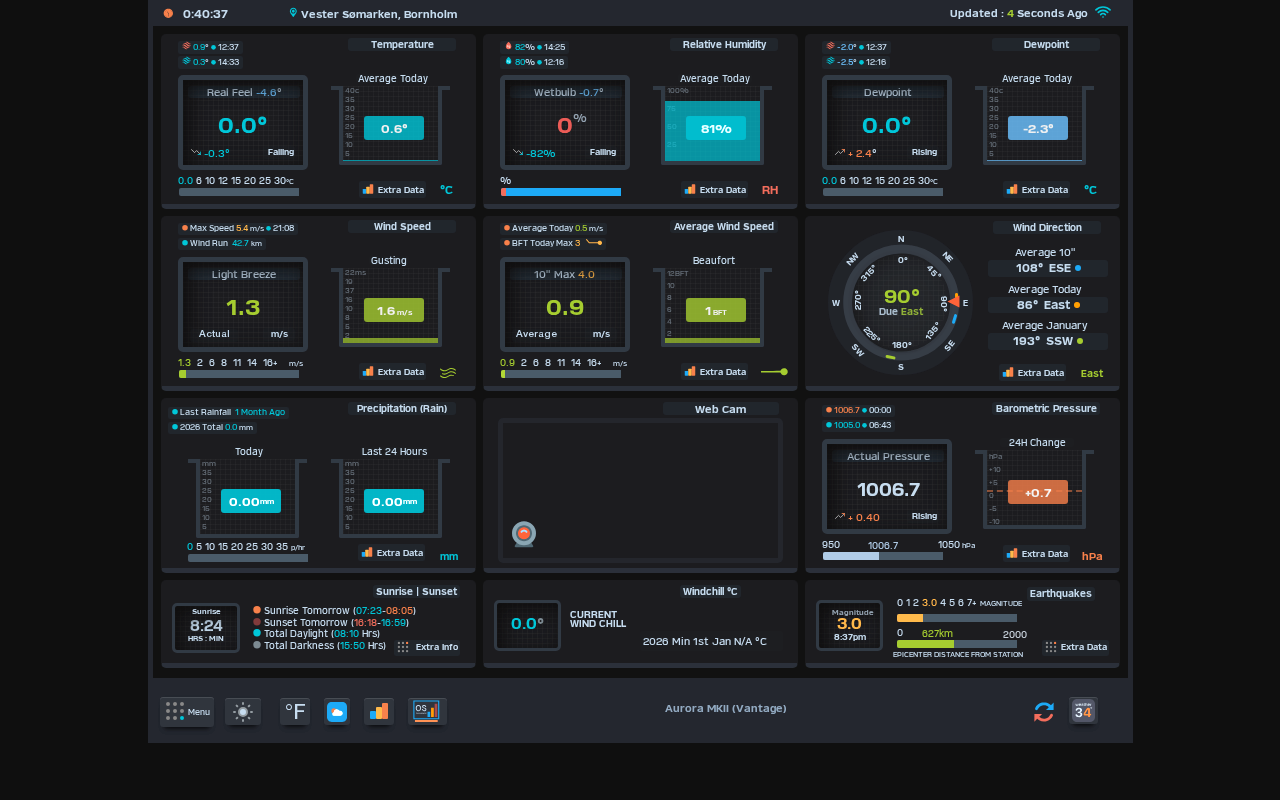Click the orange clock icon in the top bar

pos(168,14)
